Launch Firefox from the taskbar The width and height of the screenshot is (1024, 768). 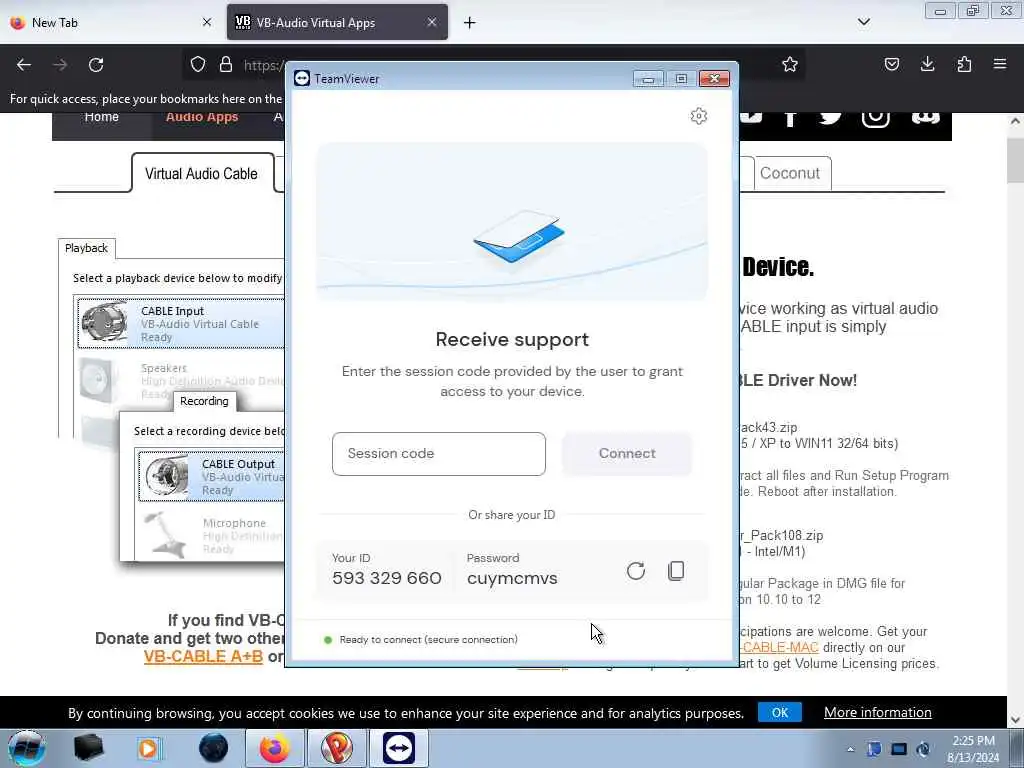tap(274, 748)
